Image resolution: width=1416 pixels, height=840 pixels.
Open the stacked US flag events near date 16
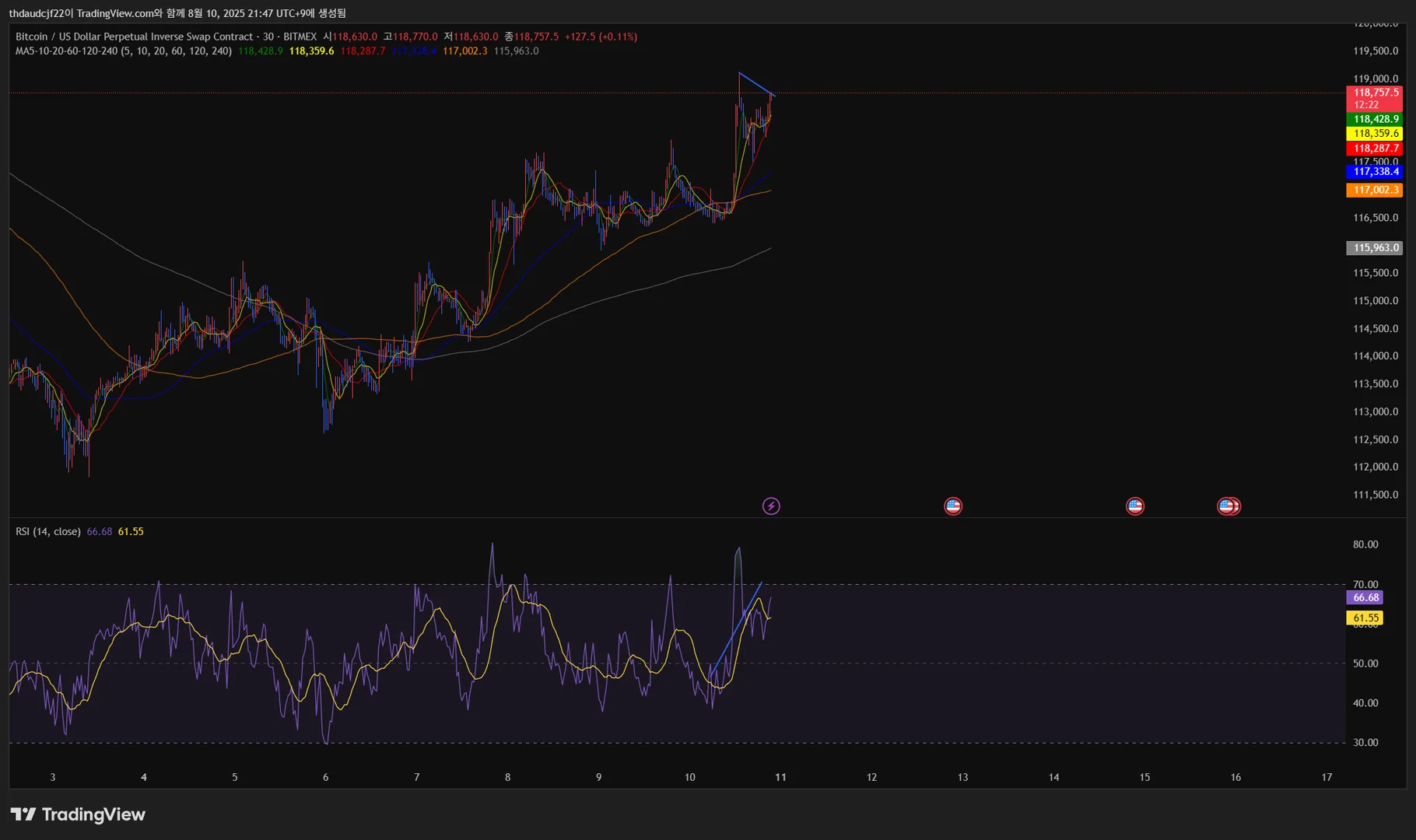1228,506
